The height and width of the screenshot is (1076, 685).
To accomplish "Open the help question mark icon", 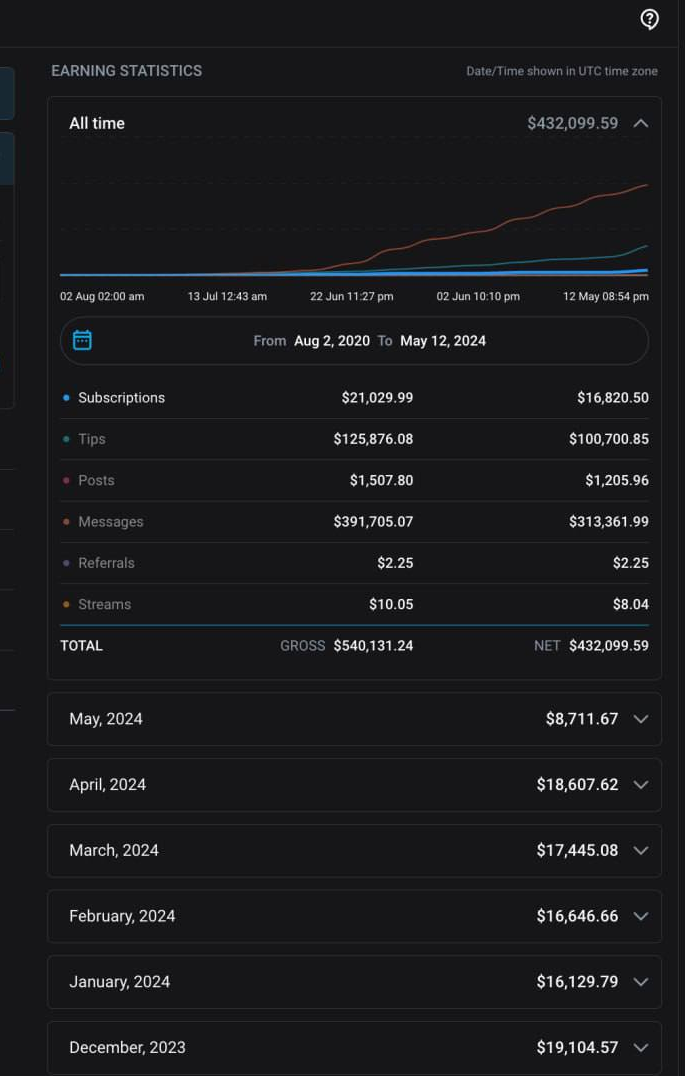I will pos(649,19).
